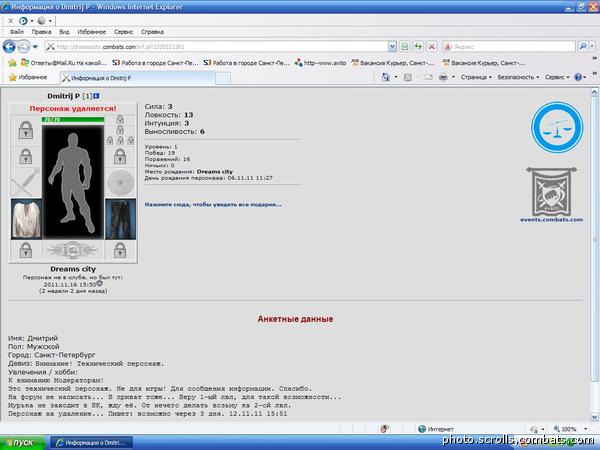This screenshot has height=450, width=600.
Task: Open the Избранное menu in menu bar
Action: [x=91, y=32]
